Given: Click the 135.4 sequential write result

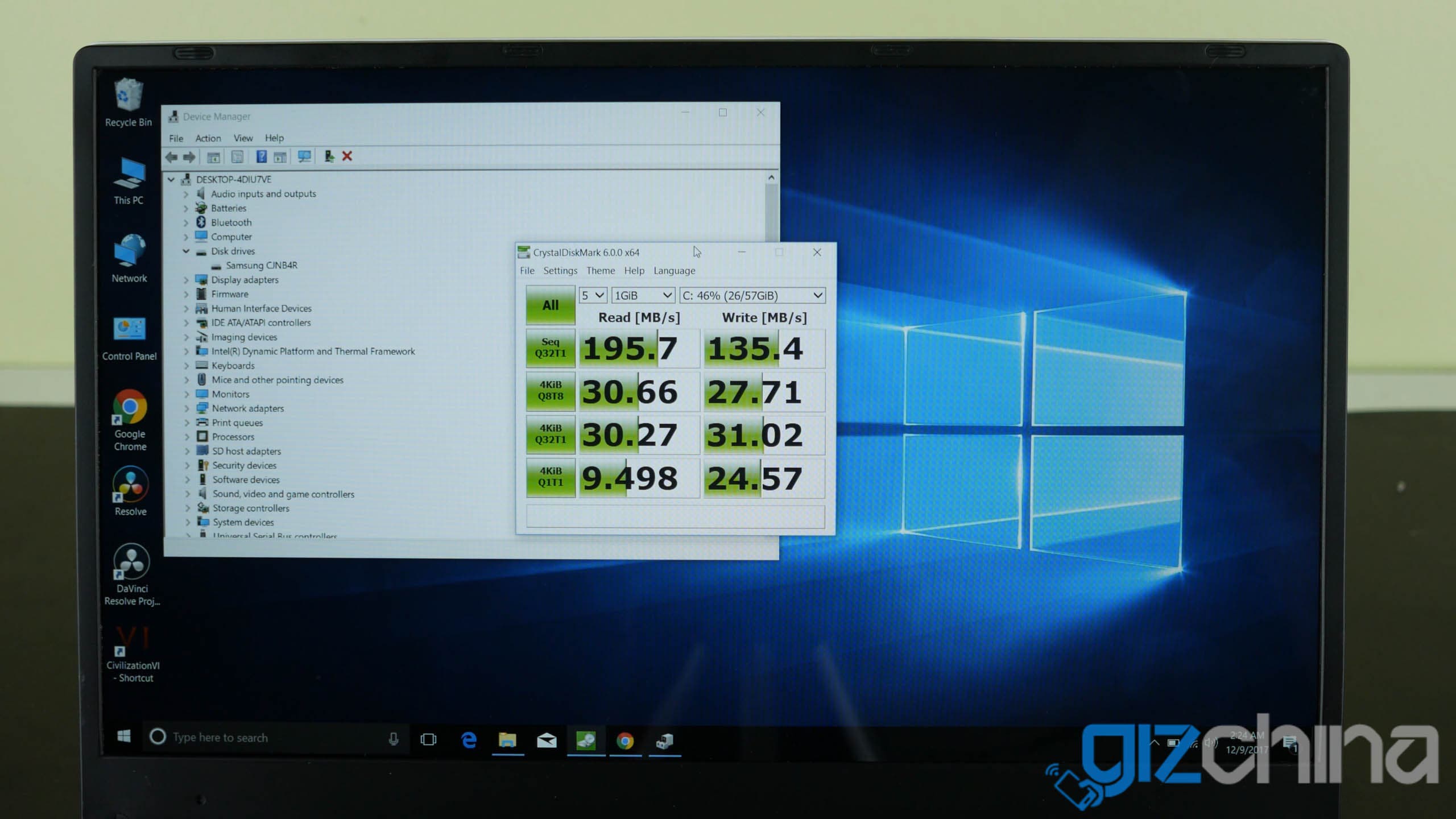Looking at the screenshot, I should point(764,348).
